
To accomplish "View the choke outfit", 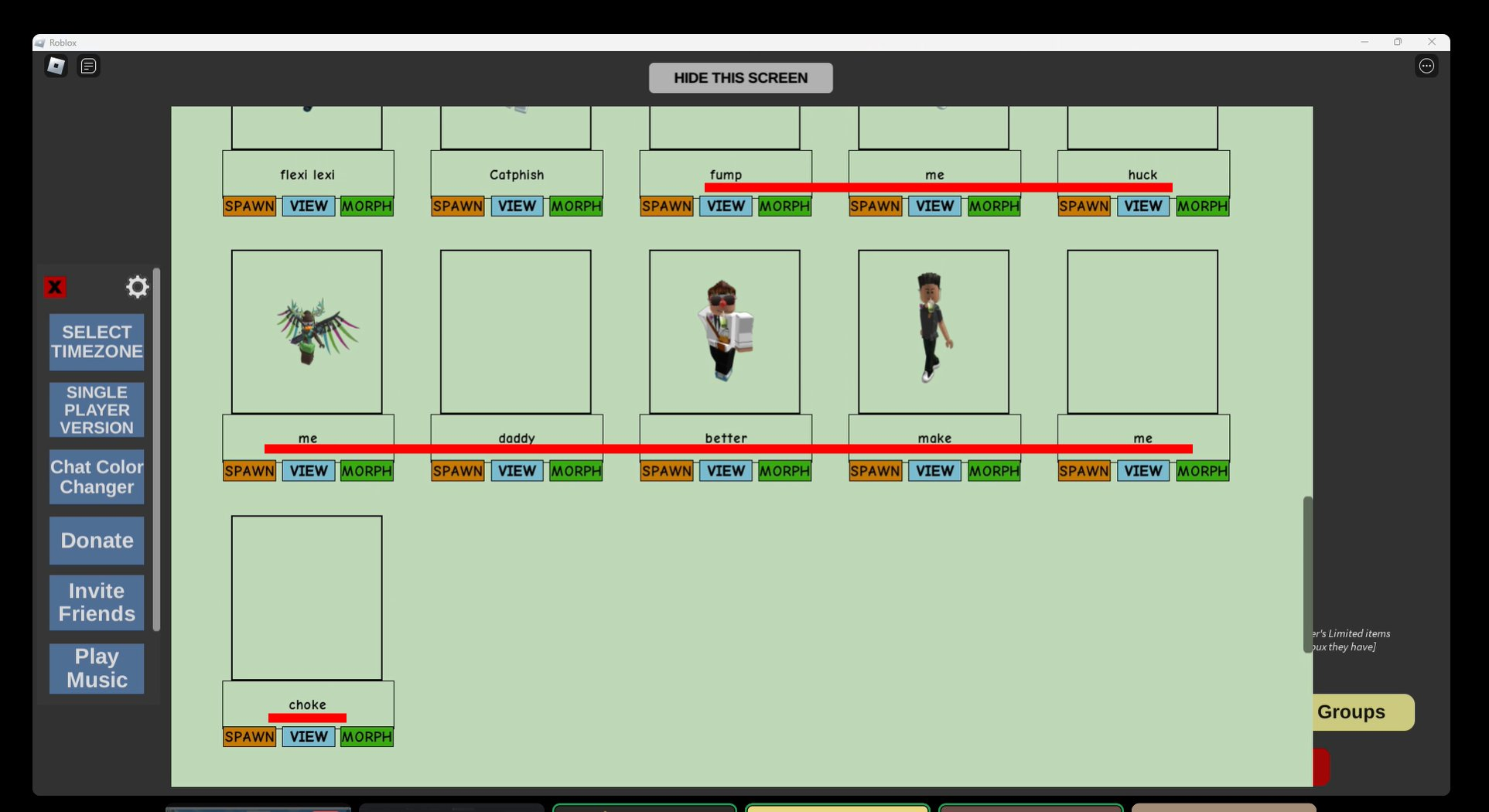I will coord(308,737).
